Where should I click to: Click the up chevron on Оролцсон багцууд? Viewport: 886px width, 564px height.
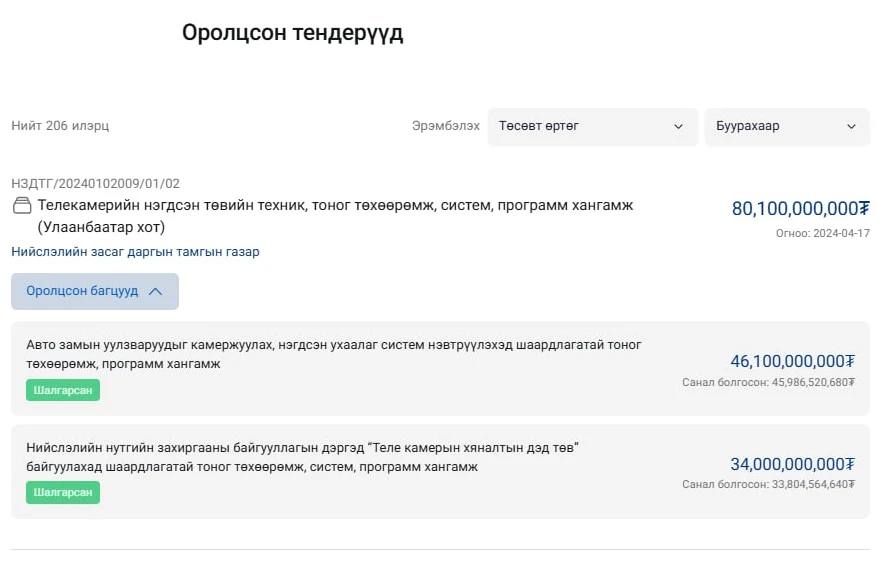pyautogui.click(x=155, y=292)
